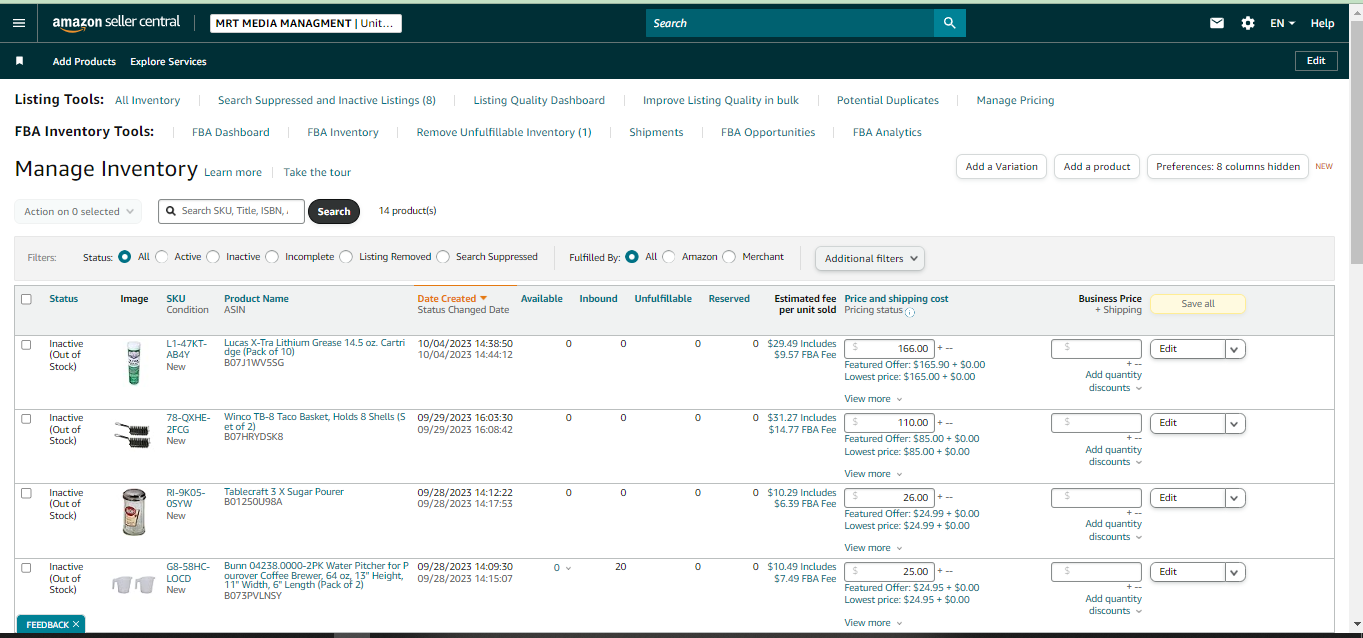
Task: Open Manage Pricing tool
Action: coord(1015,100)
